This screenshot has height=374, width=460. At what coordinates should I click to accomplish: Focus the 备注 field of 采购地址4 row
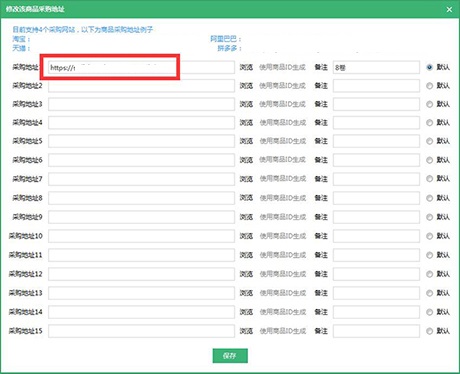376,123
